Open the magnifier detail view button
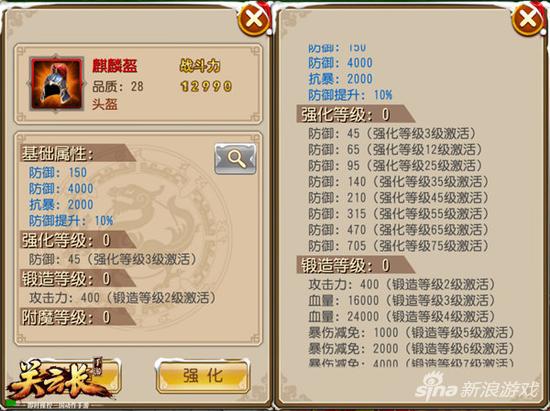Viewport: 550px width, 411px height. pyautogui.click(x=235, y=159)
